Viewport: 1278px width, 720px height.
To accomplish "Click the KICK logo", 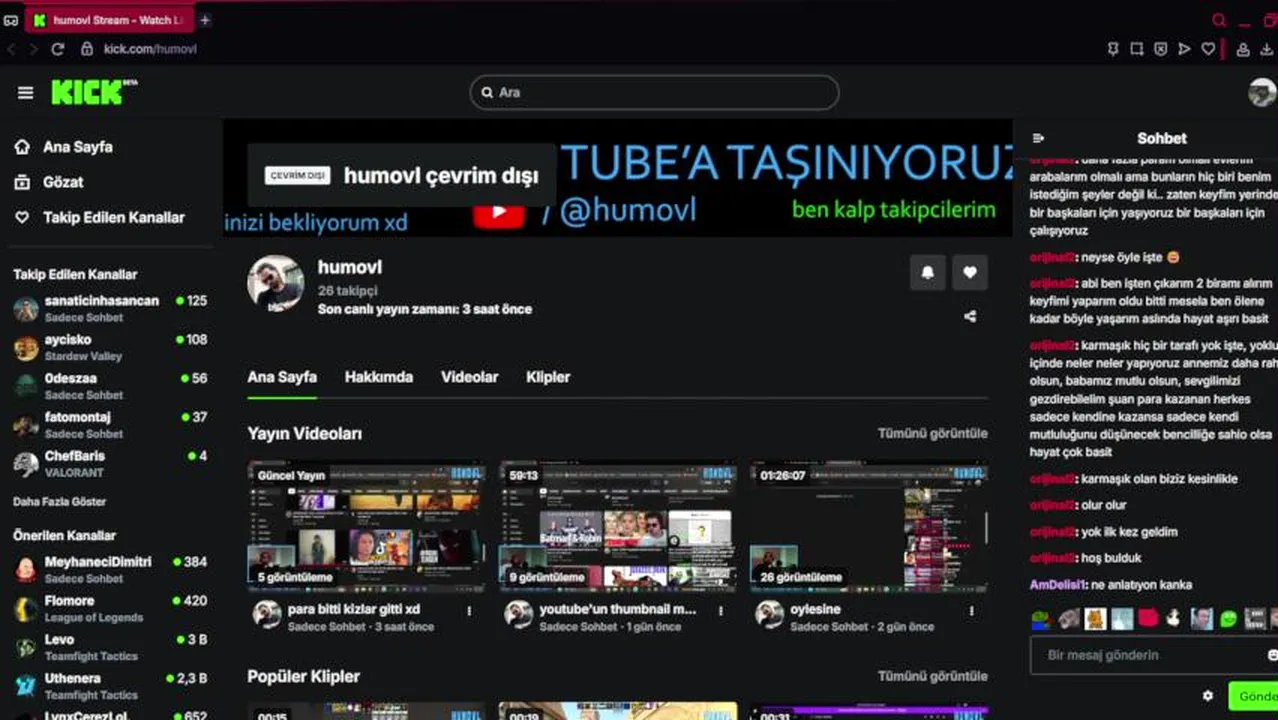I will click(94, 92).
